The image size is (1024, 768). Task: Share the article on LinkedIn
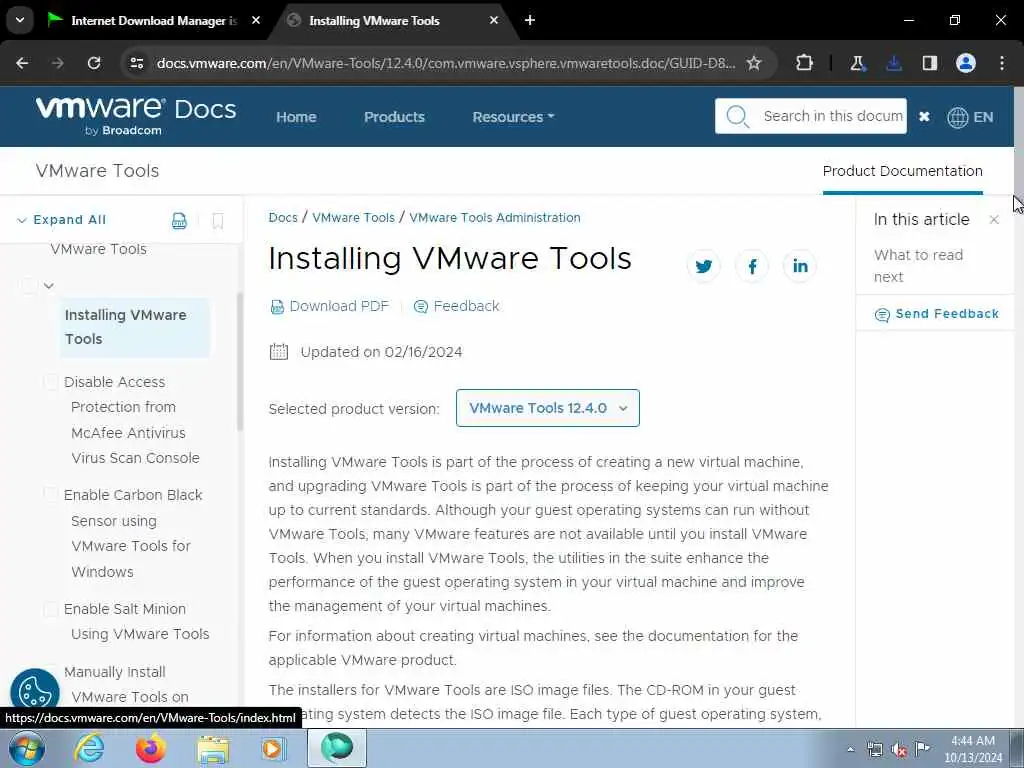(800, 266)
